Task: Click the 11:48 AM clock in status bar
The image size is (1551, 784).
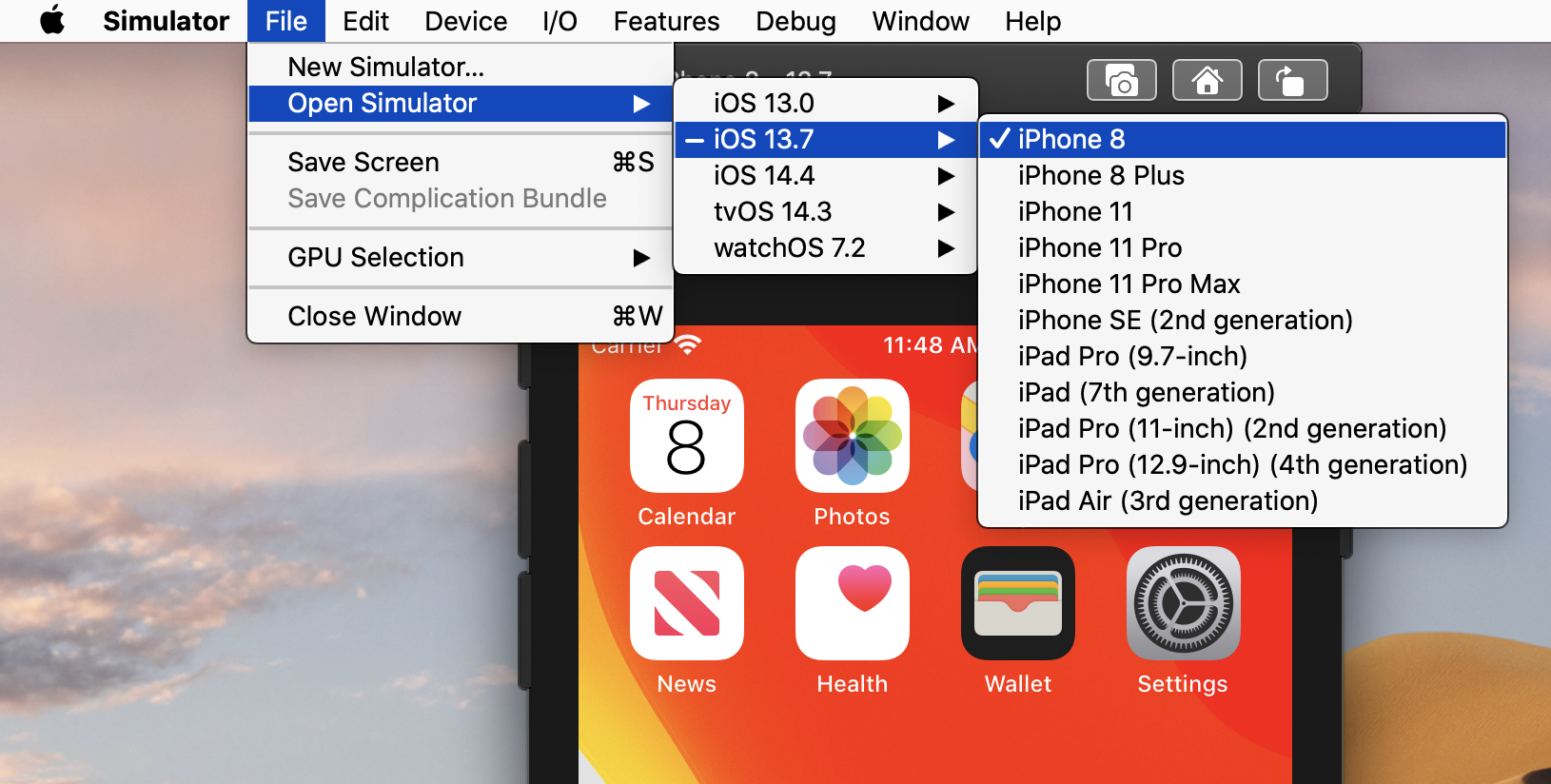Action: (930, 345)
